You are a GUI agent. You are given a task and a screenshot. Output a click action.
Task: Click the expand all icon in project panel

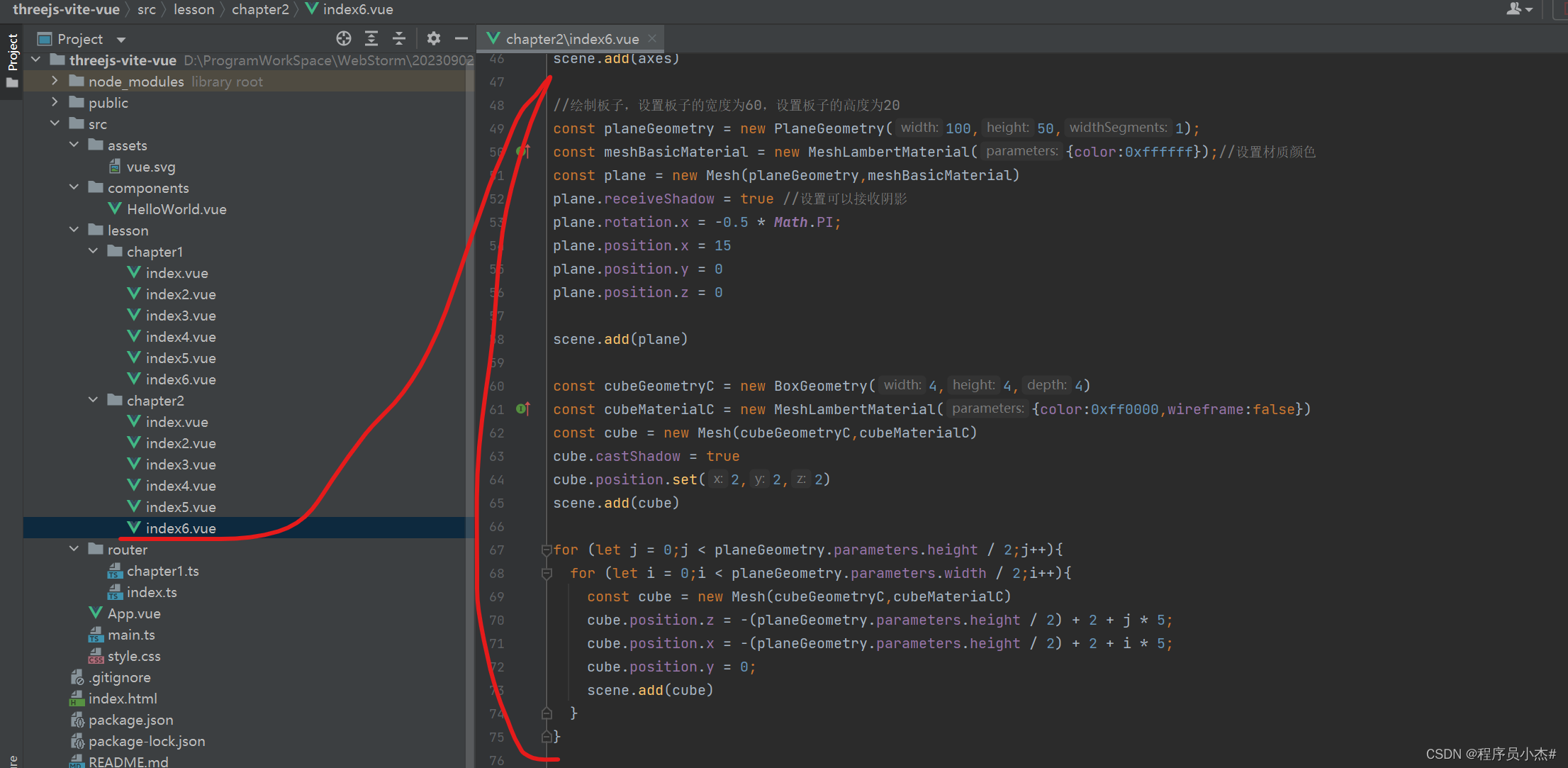(372, 40)
